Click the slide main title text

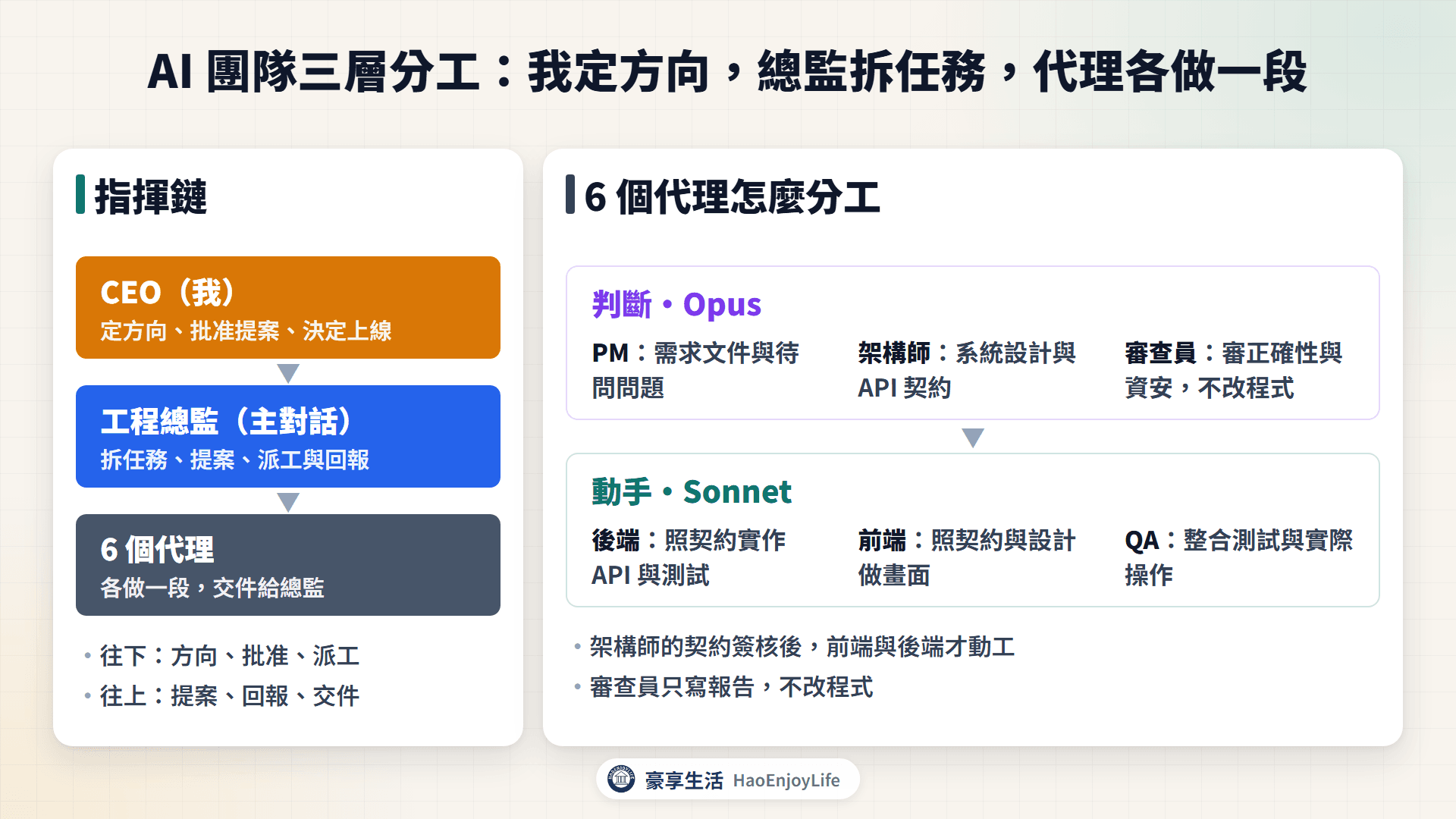727,72
